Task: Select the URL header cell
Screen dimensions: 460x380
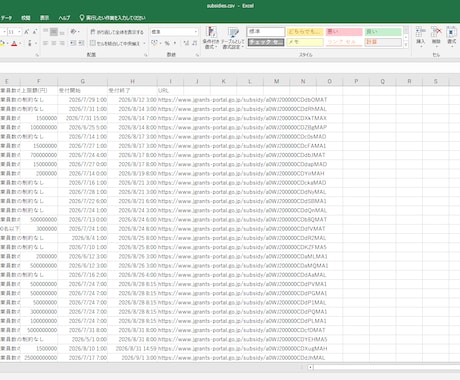Action: point(170,91)
